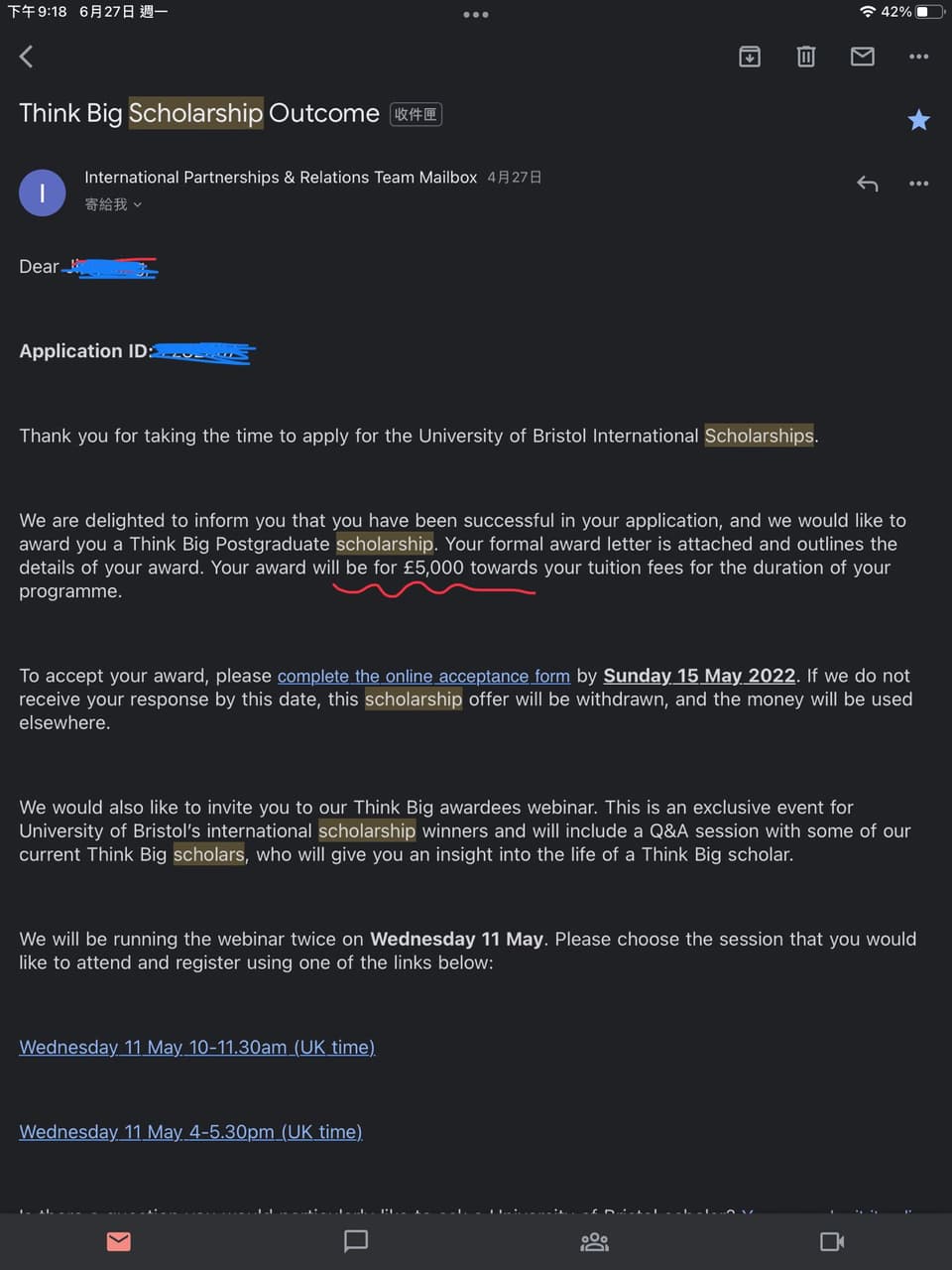The height and width of the screenshot is (1270, 952).
Task: Open the top toolbar three-dots menu
Action: (919, 57)
